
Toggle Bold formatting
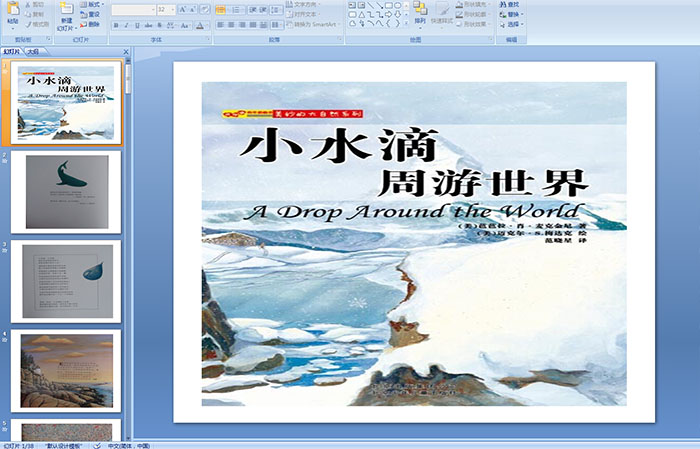click(116, 25)
